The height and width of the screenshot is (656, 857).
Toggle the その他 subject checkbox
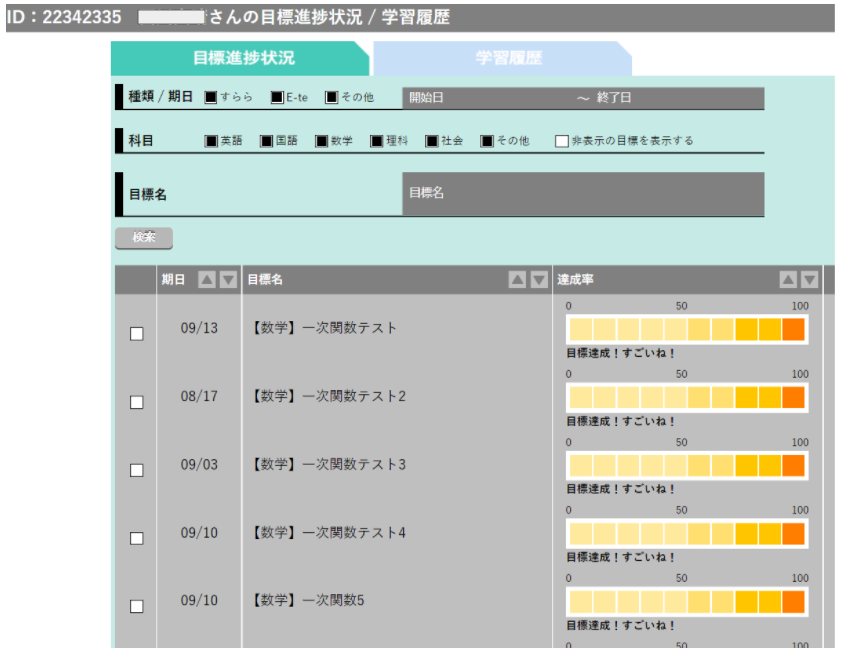click(487, 141)
